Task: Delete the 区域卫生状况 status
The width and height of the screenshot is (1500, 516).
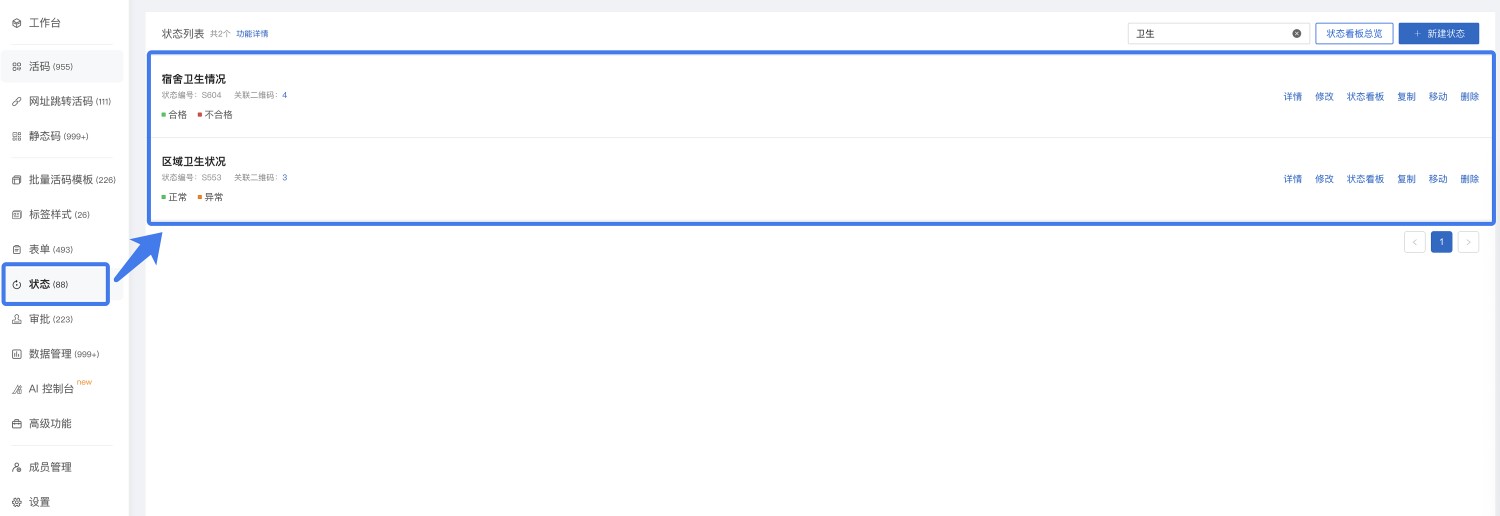Action: point(1469,179)
